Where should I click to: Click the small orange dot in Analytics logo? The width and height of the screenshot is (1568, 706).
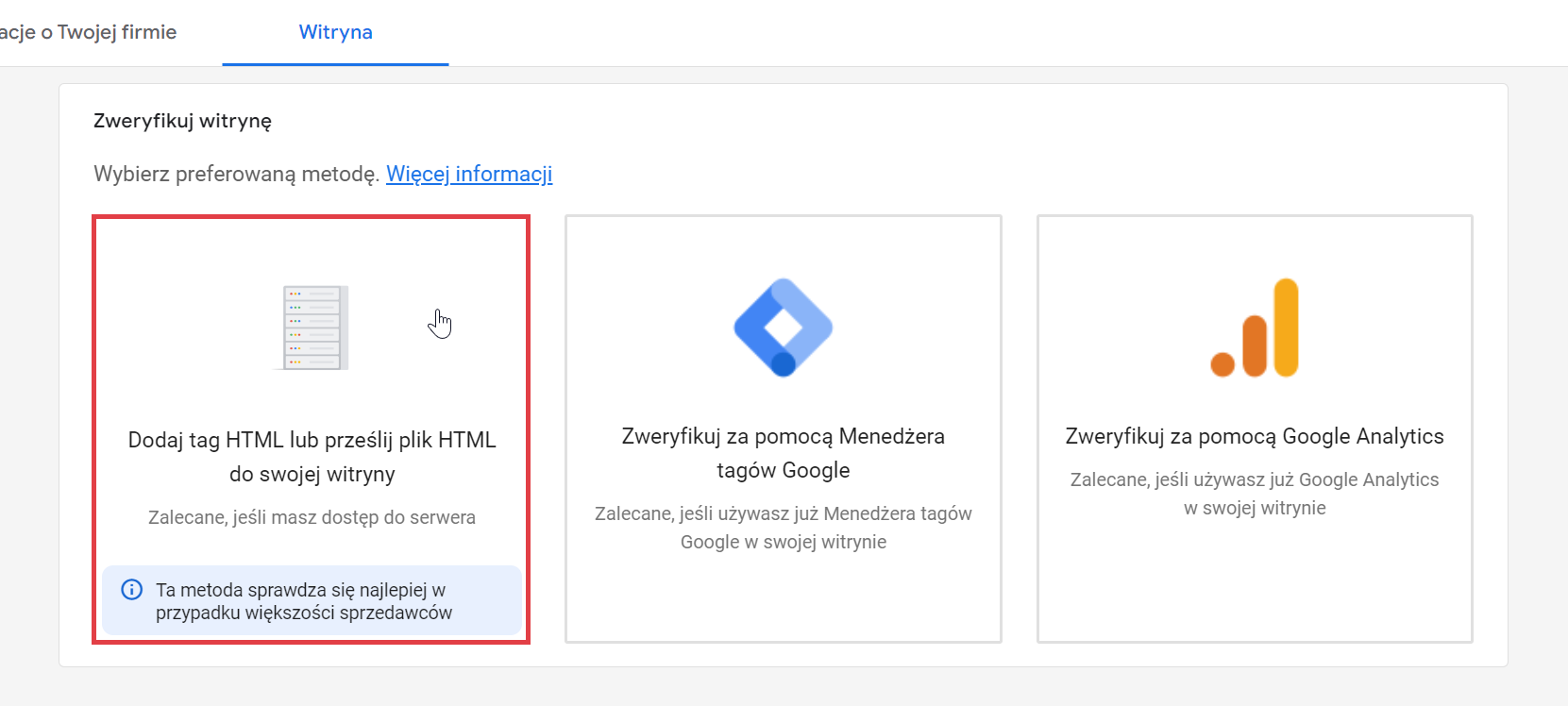1222,363
